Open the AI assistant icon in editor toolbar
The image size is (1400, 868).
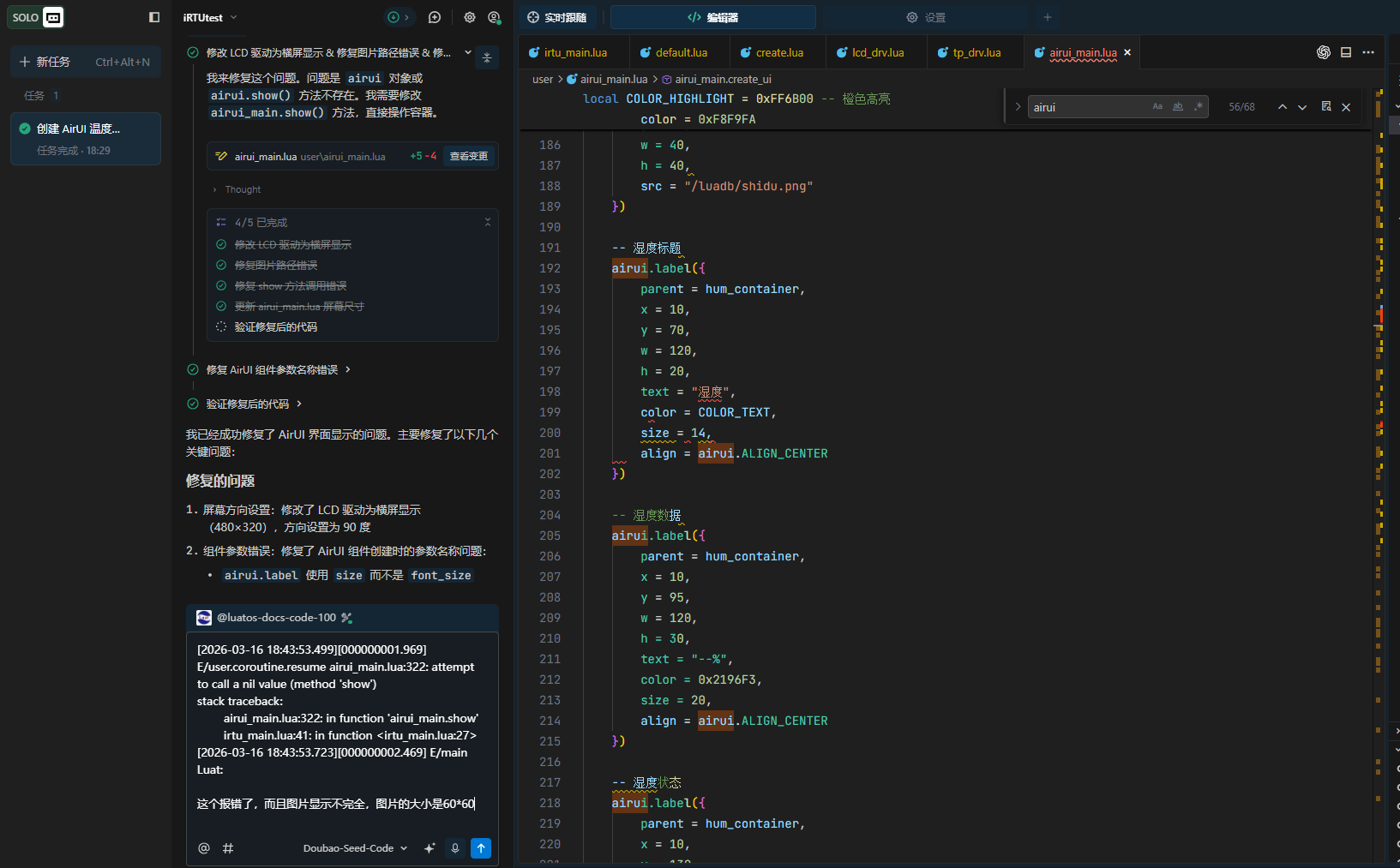pyautogui.click(x=1324, y=52)
